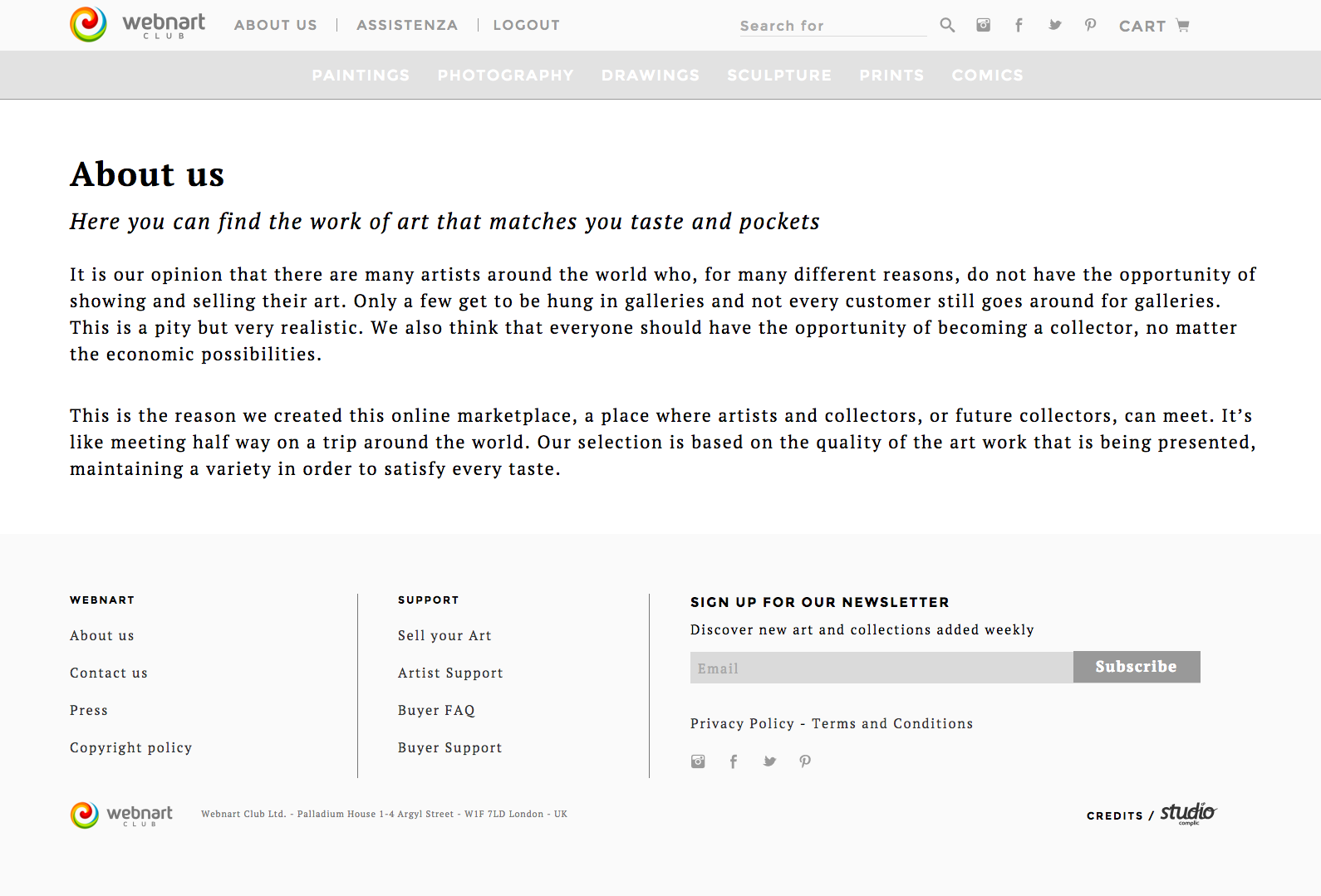Open the Paintings category
Screen dimensions: 1321x896
[361, 76]
